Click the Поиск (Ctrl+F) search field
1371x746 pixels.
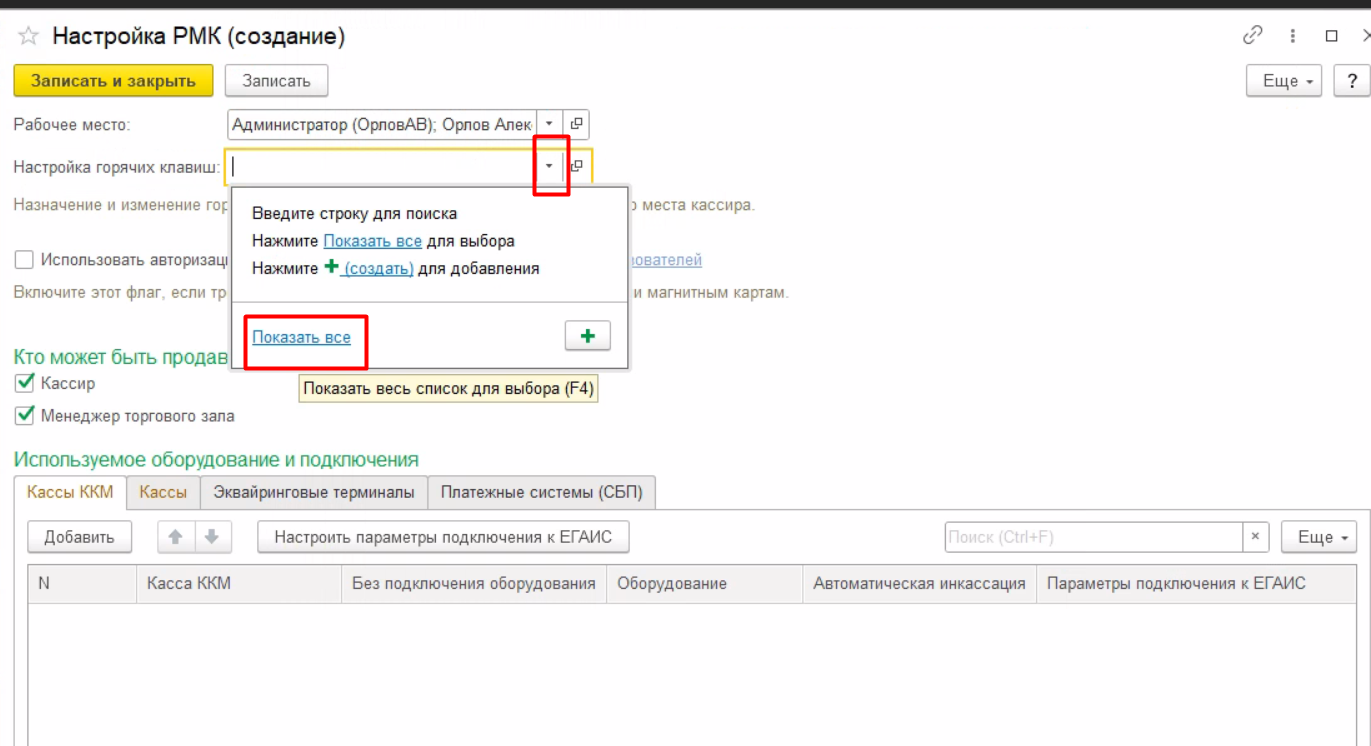tap(1093, 537)
